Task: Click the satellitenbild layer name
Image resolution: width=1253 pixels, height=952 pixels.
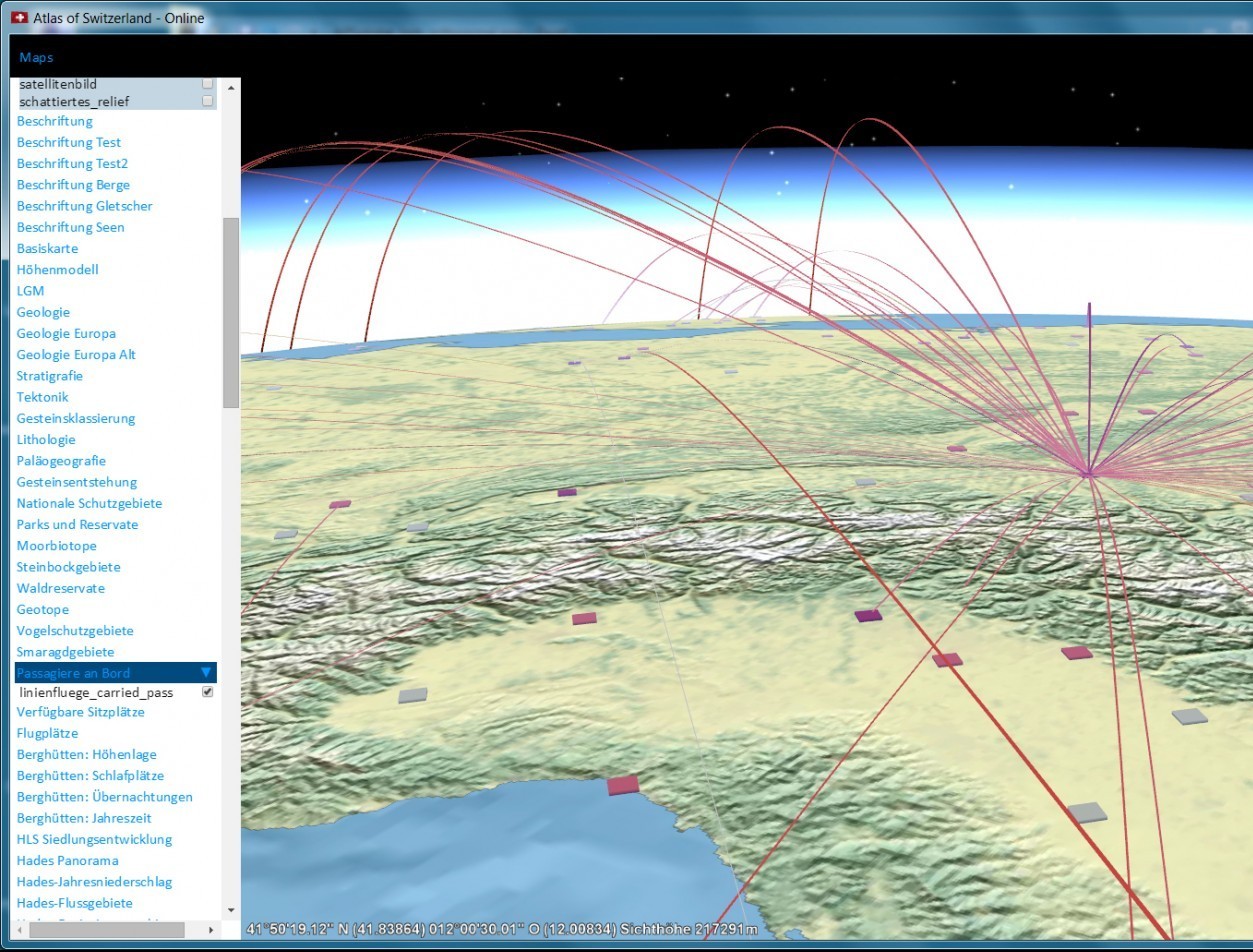Action: 58,84
